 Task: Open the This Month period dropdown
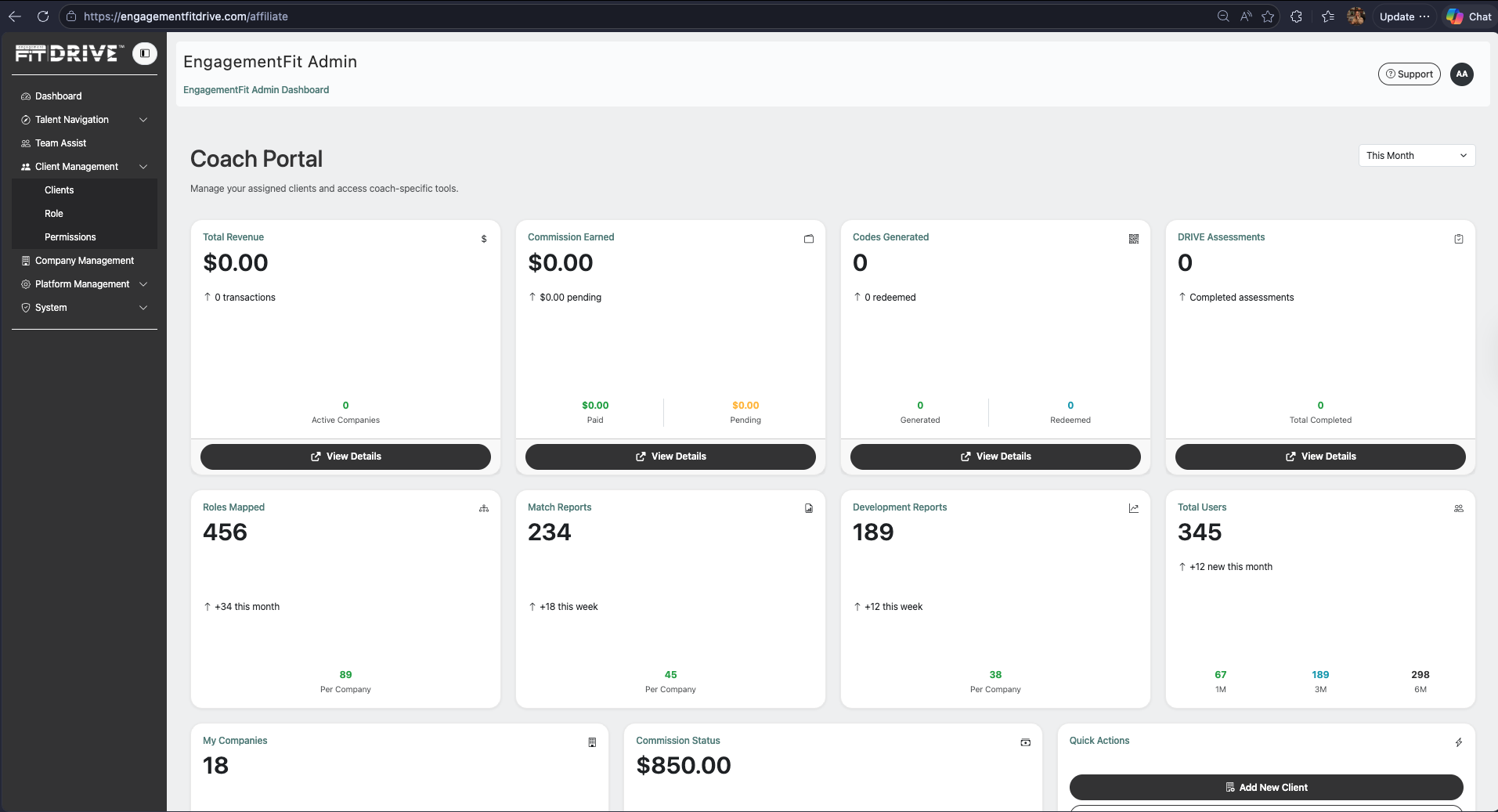tap(1417, 156)
